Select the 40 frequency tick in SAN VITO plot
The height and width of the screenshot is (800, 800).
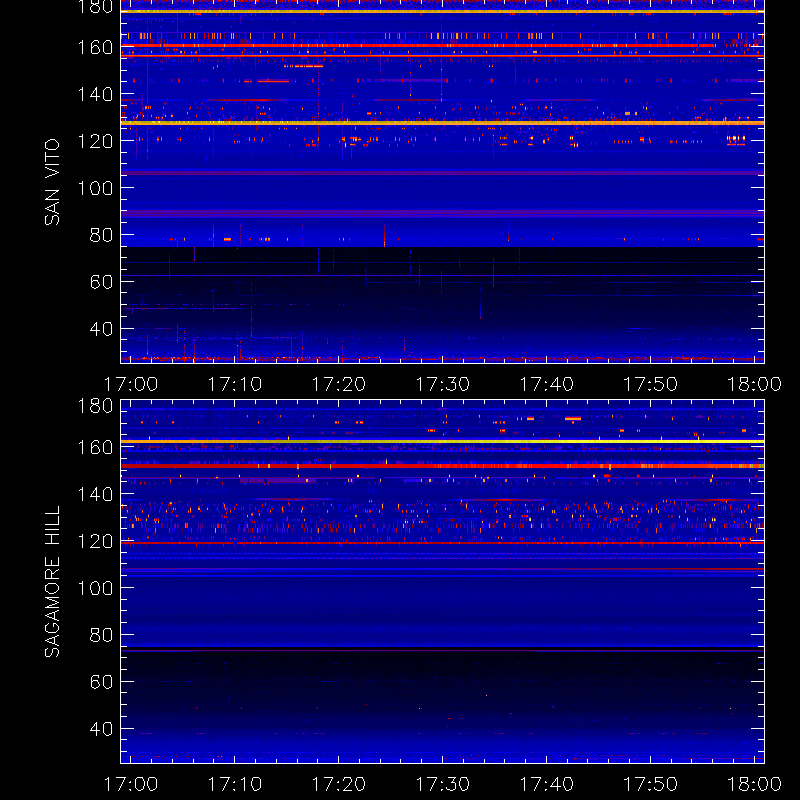coord(101,329)
